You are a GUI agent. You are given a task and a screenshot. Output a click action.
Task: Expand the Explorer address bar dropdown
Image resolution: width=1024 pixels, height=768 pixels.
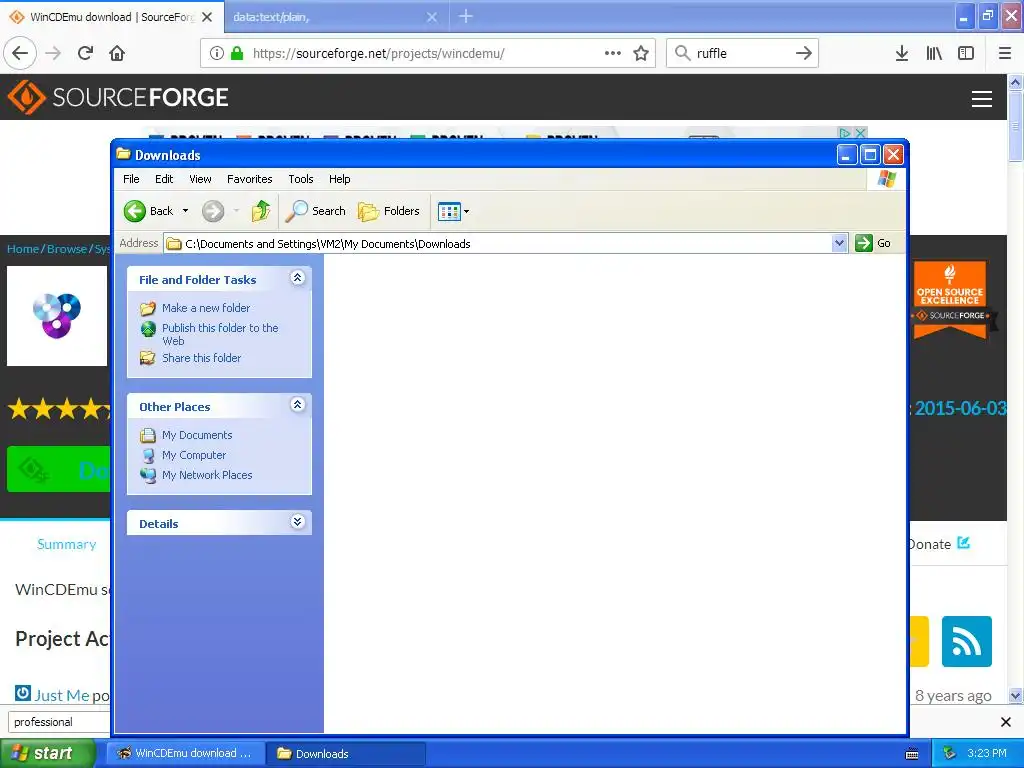click(839, 244)
